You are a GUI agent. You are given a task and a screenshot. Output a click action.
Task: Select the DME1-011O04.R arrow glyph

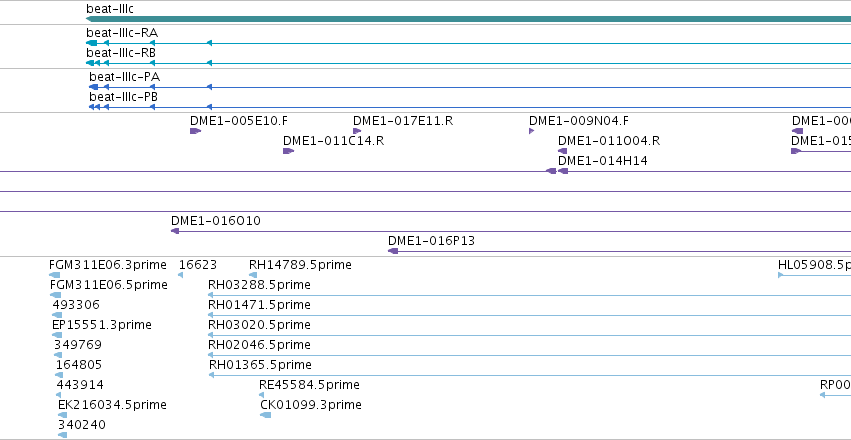pyautogui.click(x=563, y=151)
